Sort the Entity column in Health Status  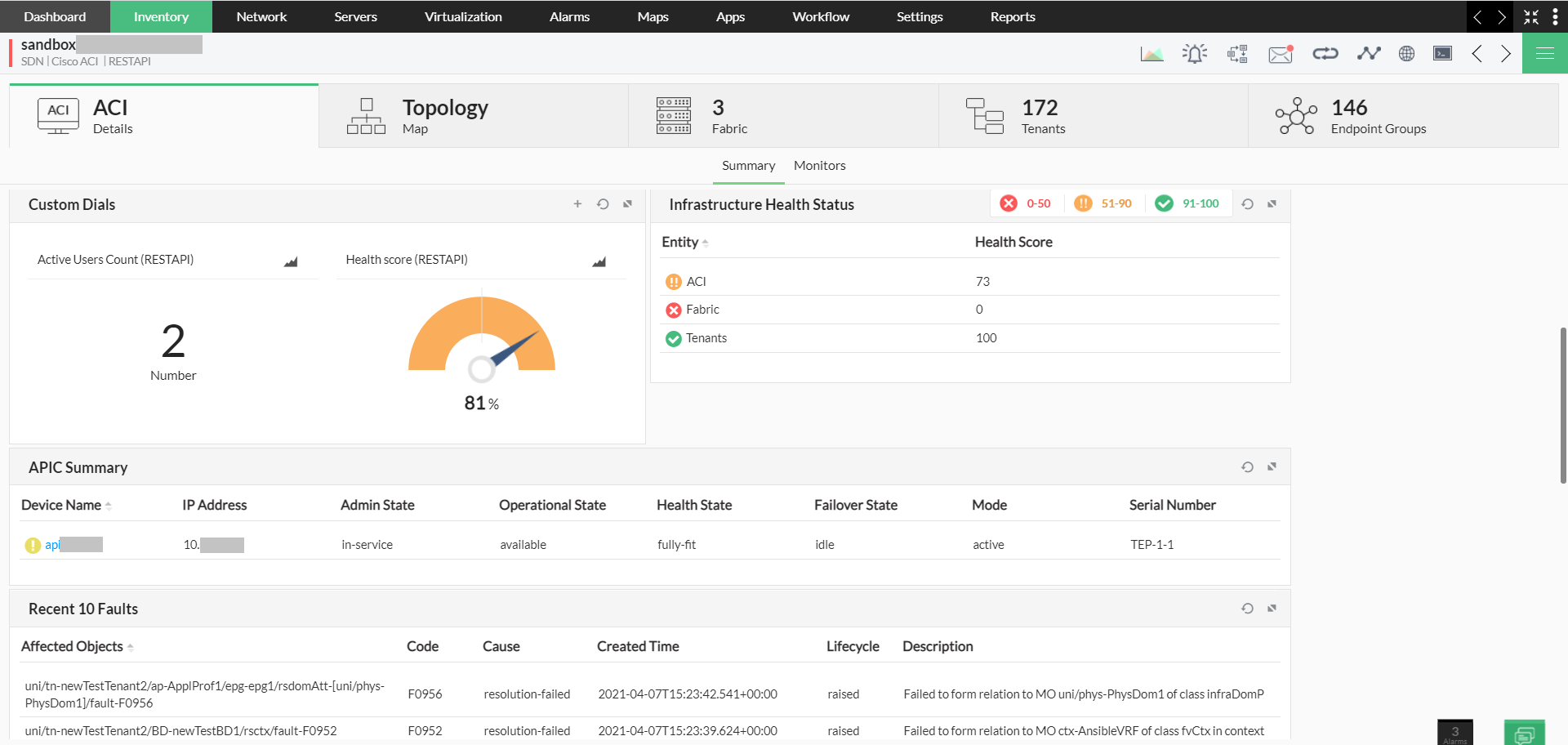point(706,243)
